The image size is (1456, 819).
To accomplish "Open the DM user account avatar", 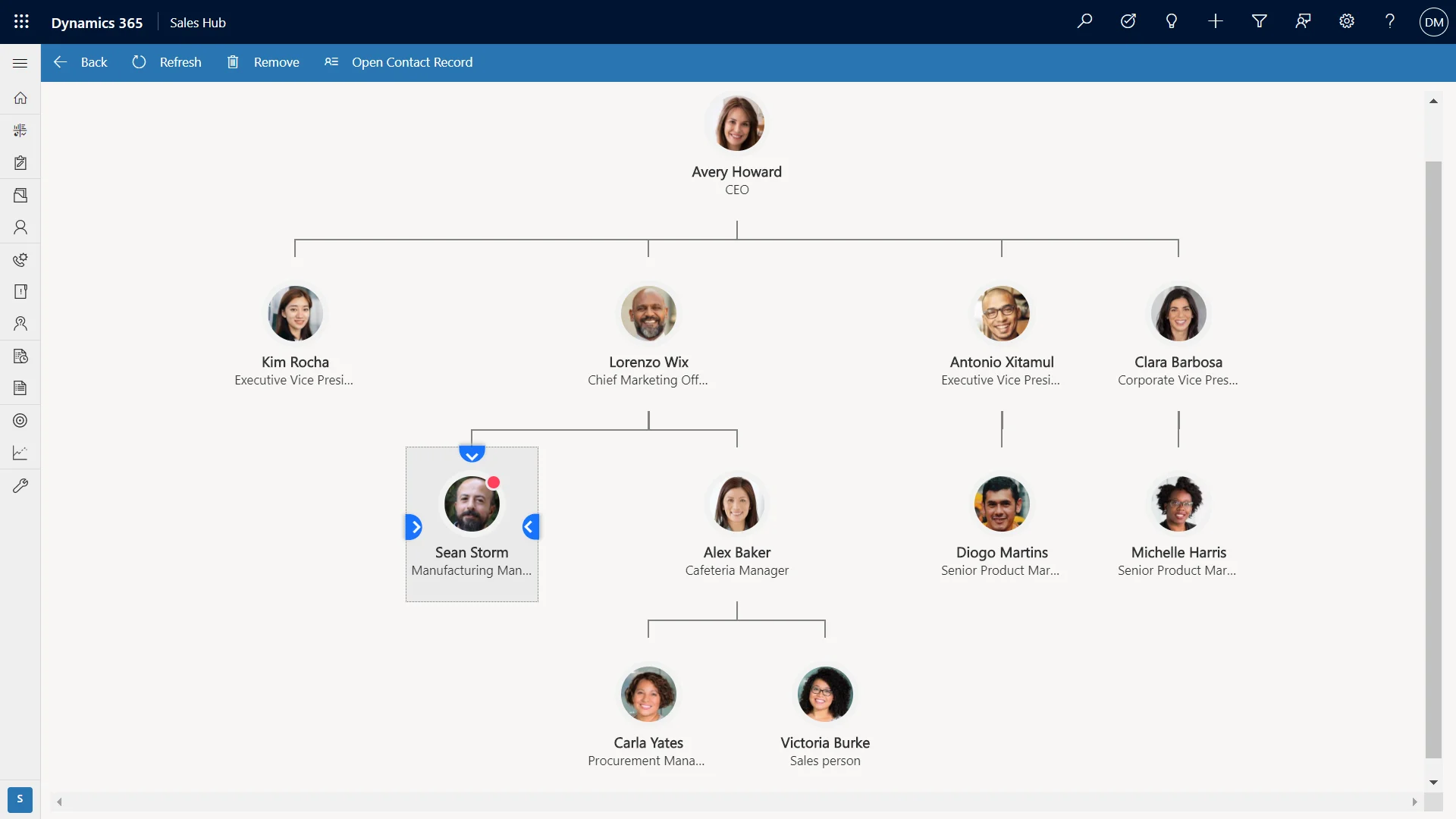I will (1434, 22).
